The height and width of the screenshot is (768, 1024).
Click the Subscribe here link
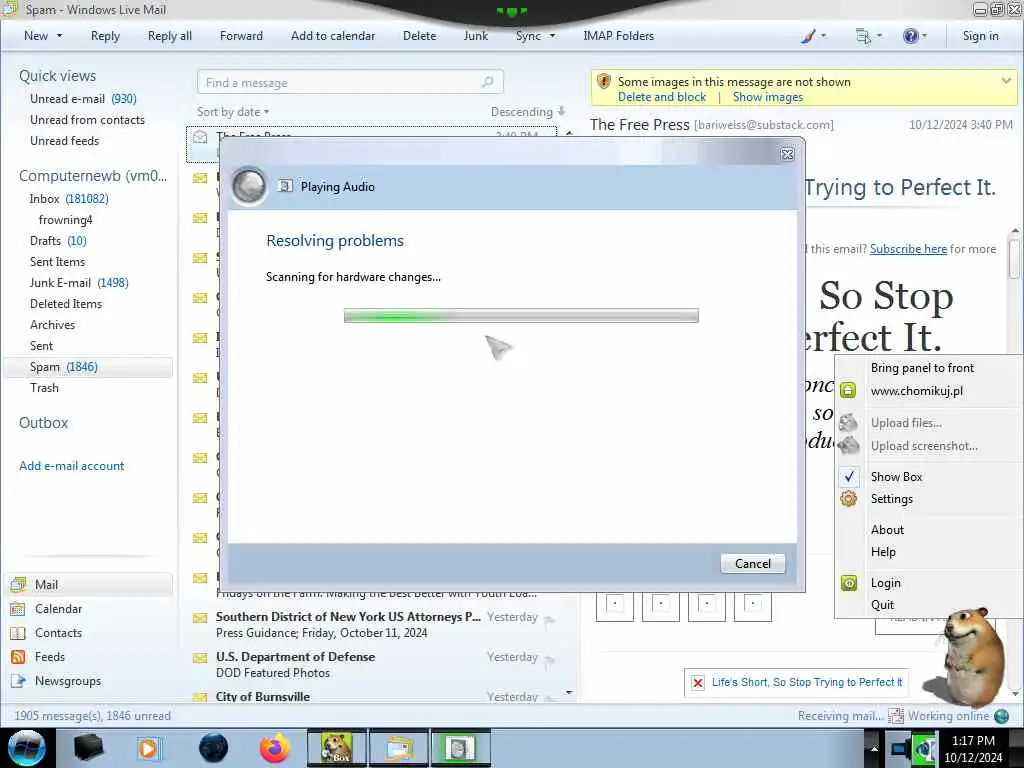coord(908,249)
